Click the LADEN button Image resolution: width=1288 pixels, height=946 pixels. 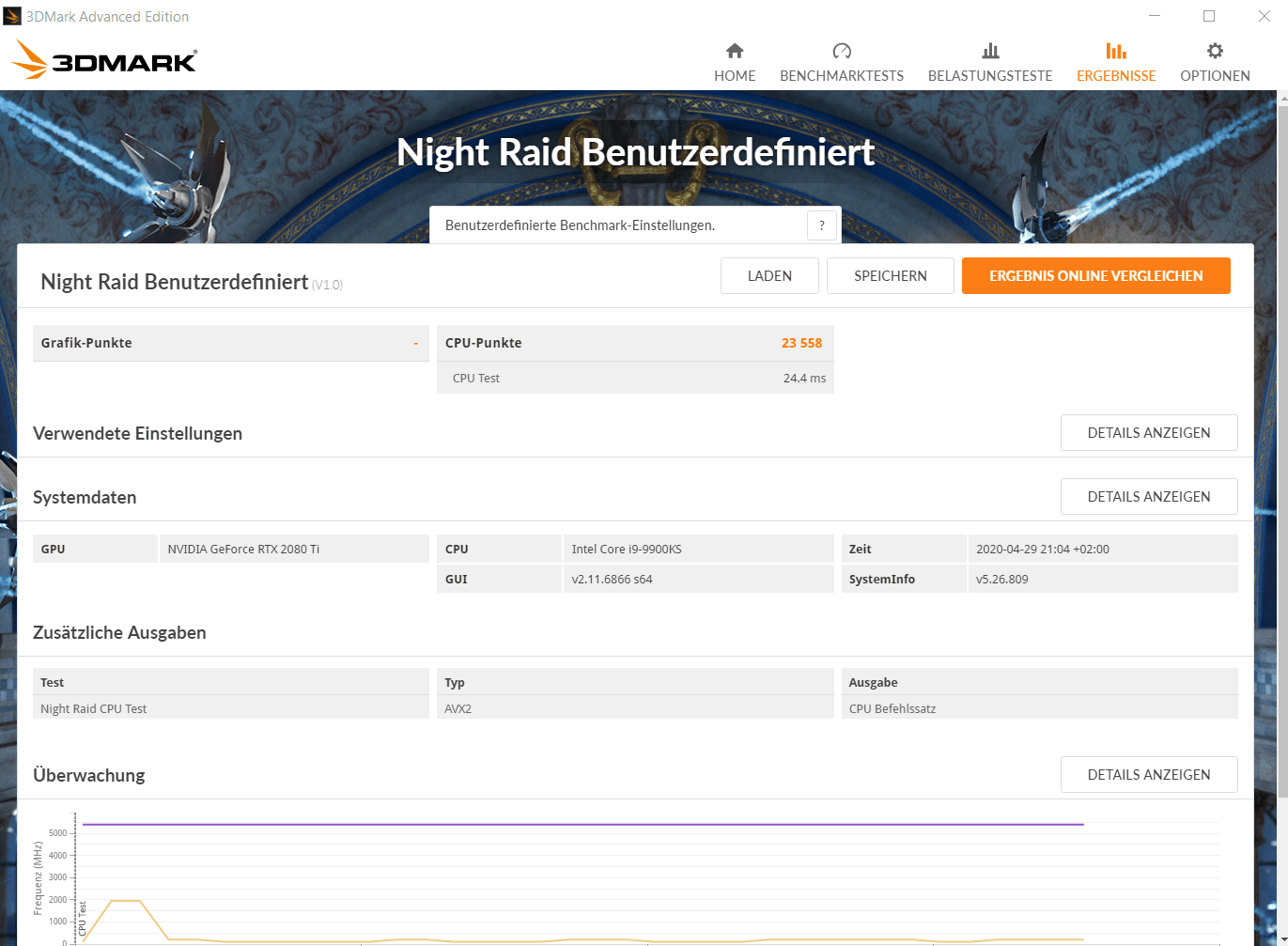coord(769,276)
